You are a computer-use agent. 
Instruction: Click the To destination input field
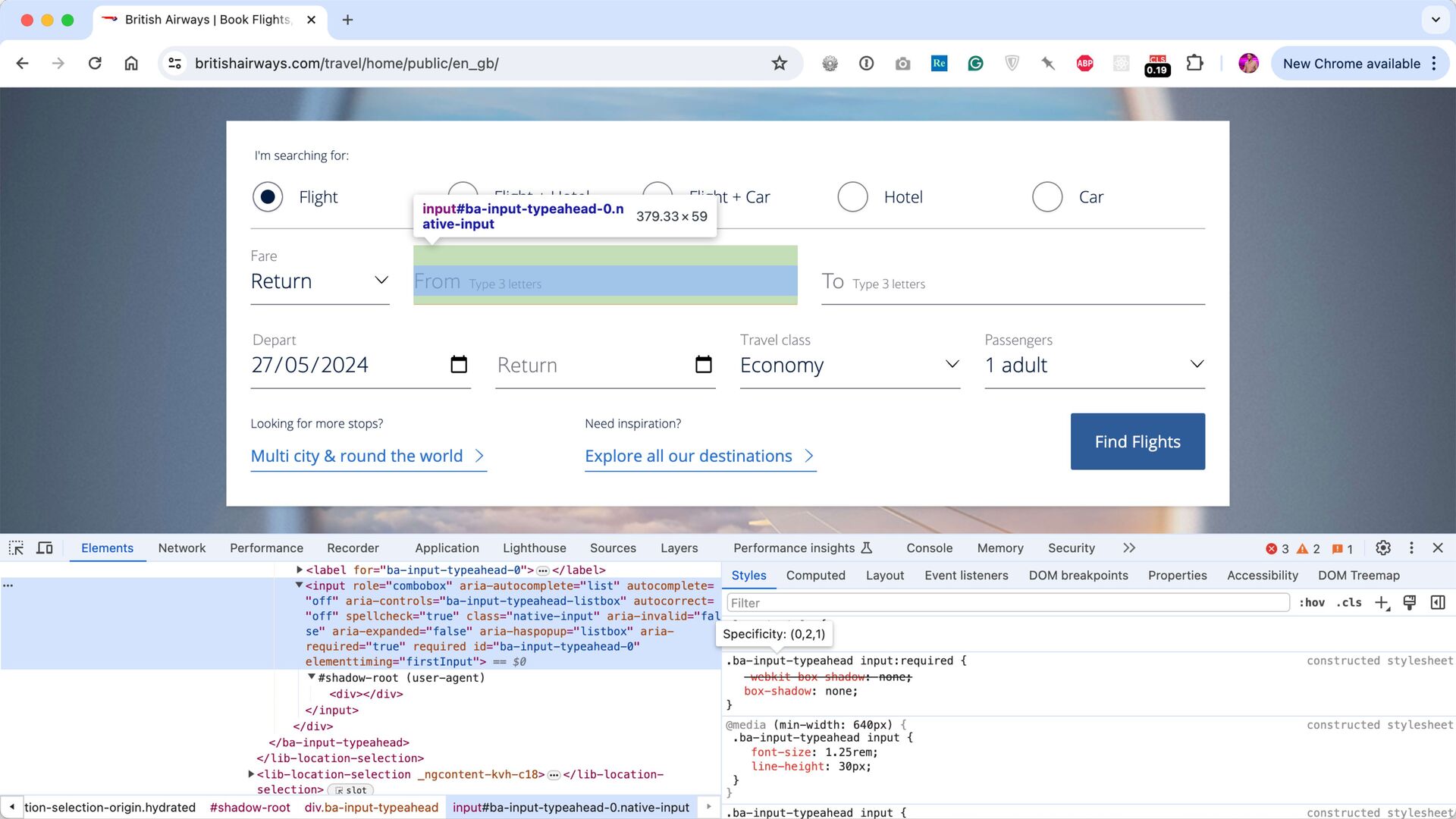point(1013,283)
